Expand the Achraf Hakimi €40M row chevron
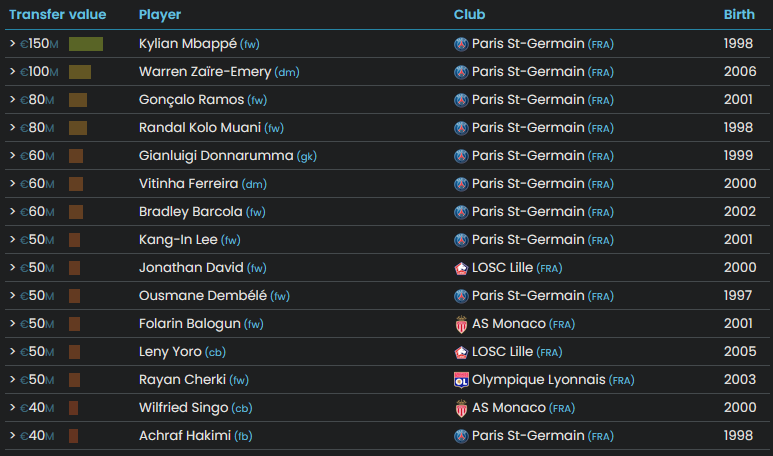 [13, 435]
